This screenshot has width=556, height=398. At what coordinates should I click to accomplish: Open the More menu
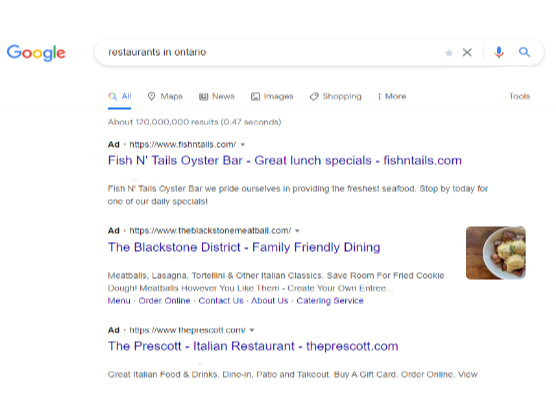[392, 96]
